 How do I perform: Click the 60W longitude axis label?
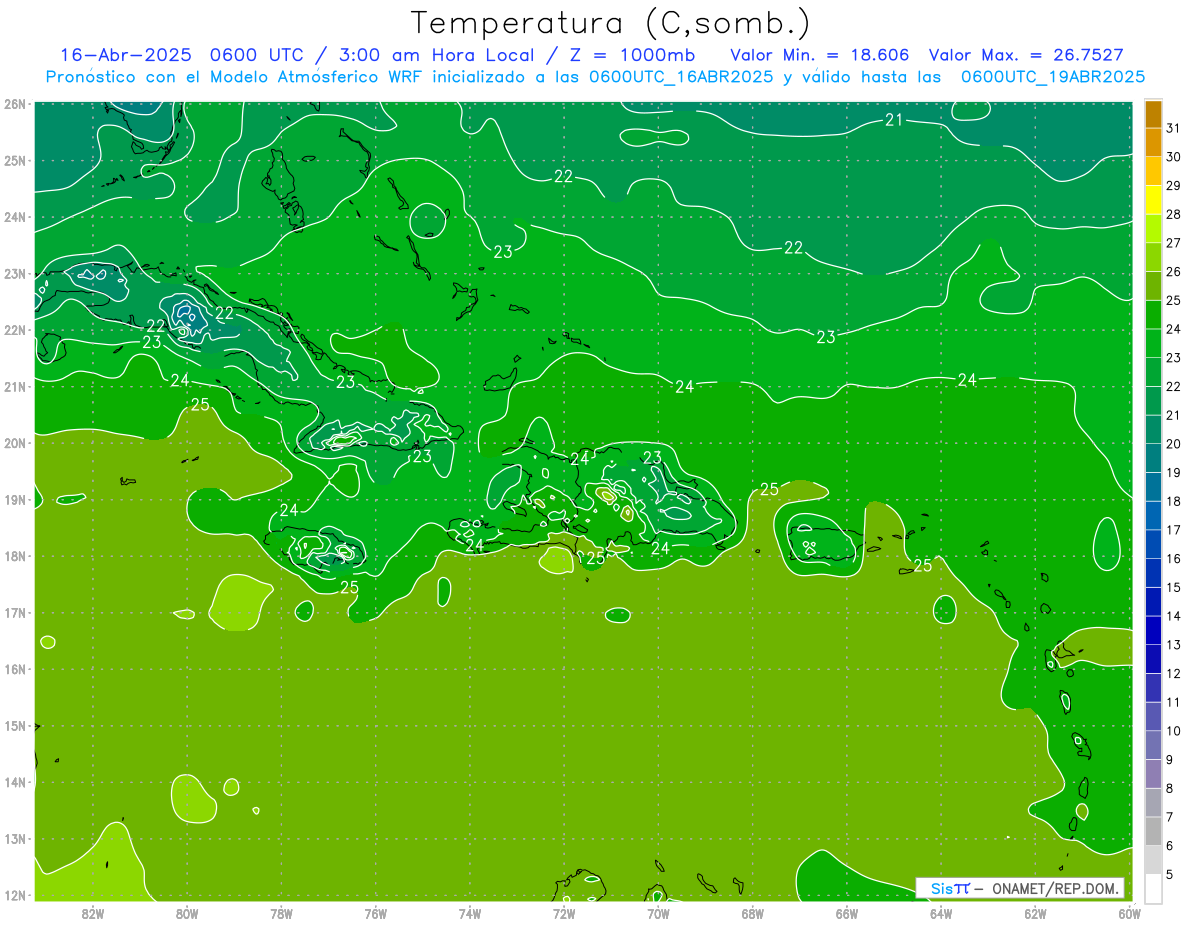coord(1129,913)
